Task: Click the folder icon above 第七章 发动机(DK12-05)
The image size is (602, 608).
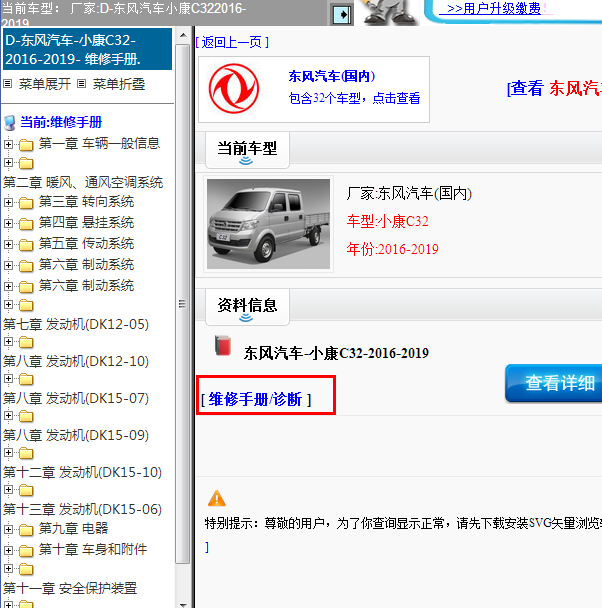Action: tap(26, 305)
